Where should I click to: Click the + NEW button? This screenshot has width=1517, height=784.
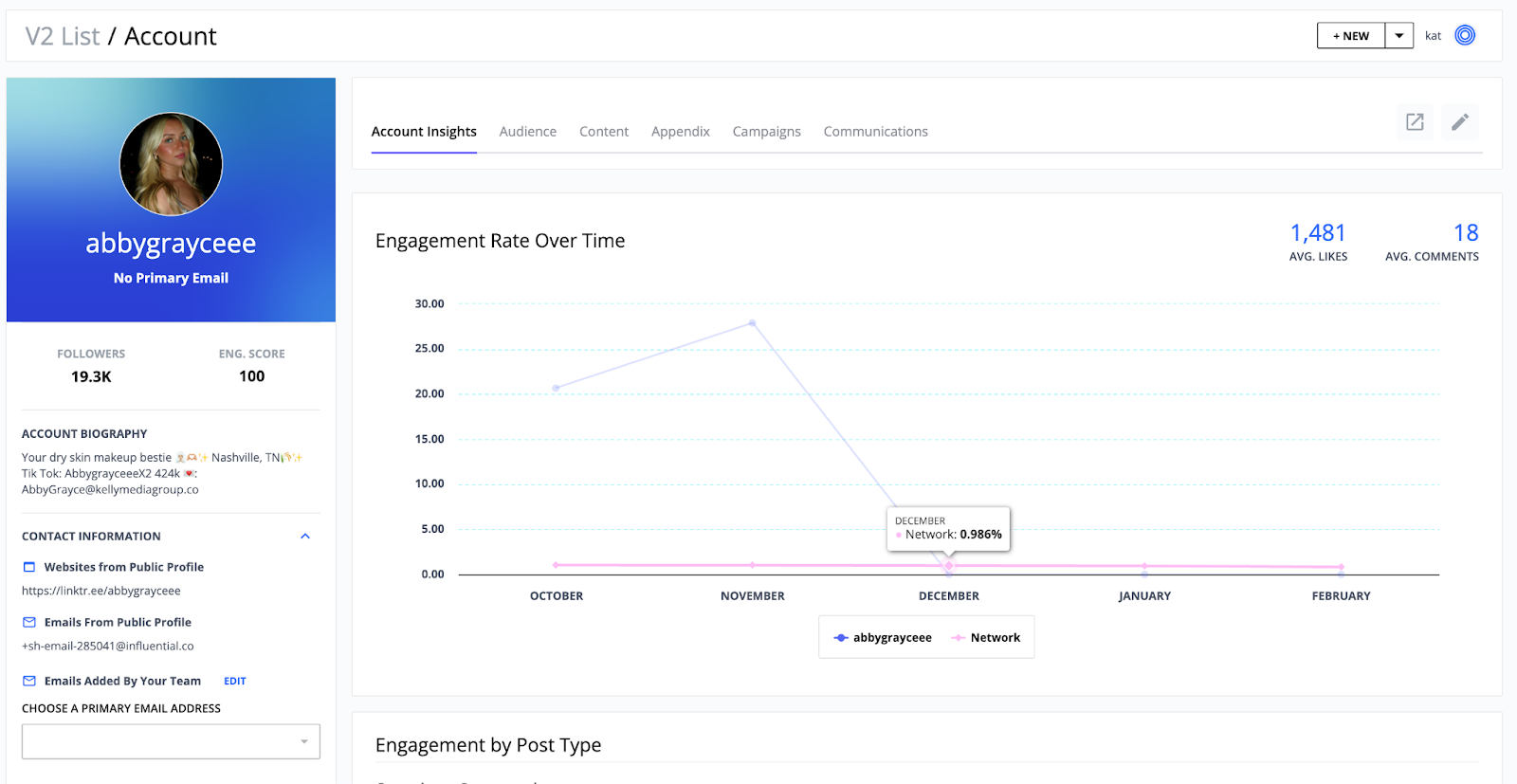click(1351, 35)
